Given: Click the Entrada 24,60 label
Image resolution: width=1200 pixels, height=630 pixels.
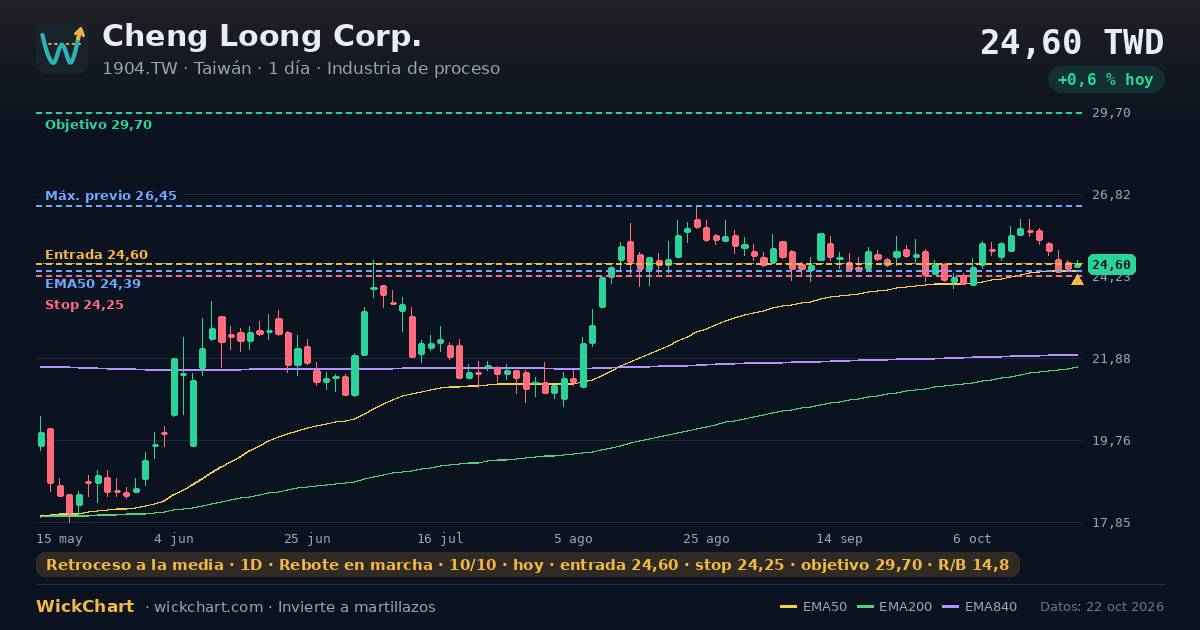Looking at the screenshot, I should point(96,255).
